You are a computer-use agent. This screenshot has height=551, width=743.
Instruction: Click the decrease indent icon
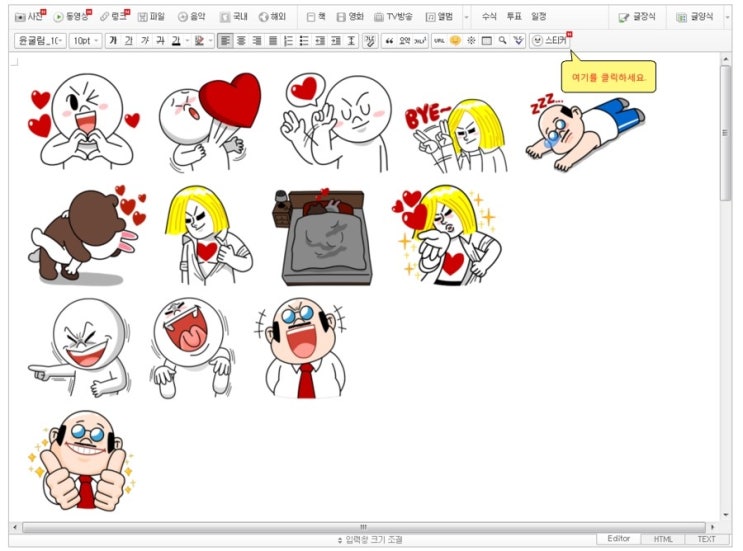[320, 41]
